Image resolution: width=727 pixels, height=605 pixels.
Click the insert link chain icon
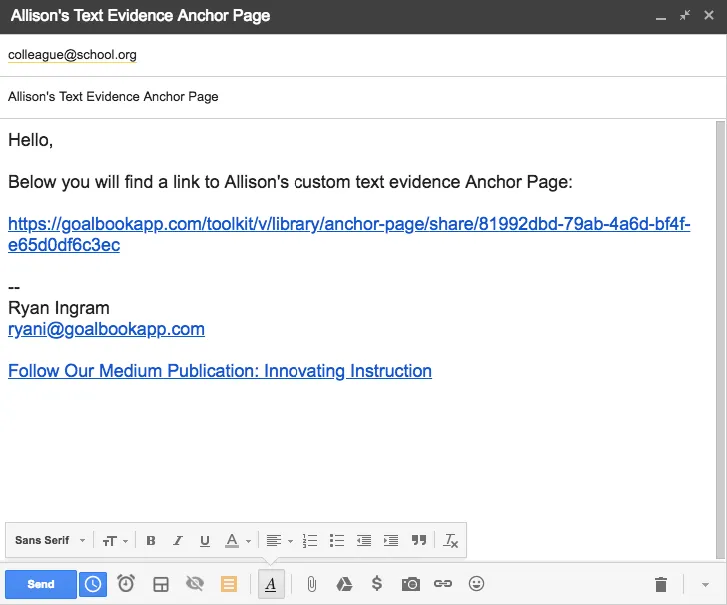pyautogui.click(x=442, y=584)
